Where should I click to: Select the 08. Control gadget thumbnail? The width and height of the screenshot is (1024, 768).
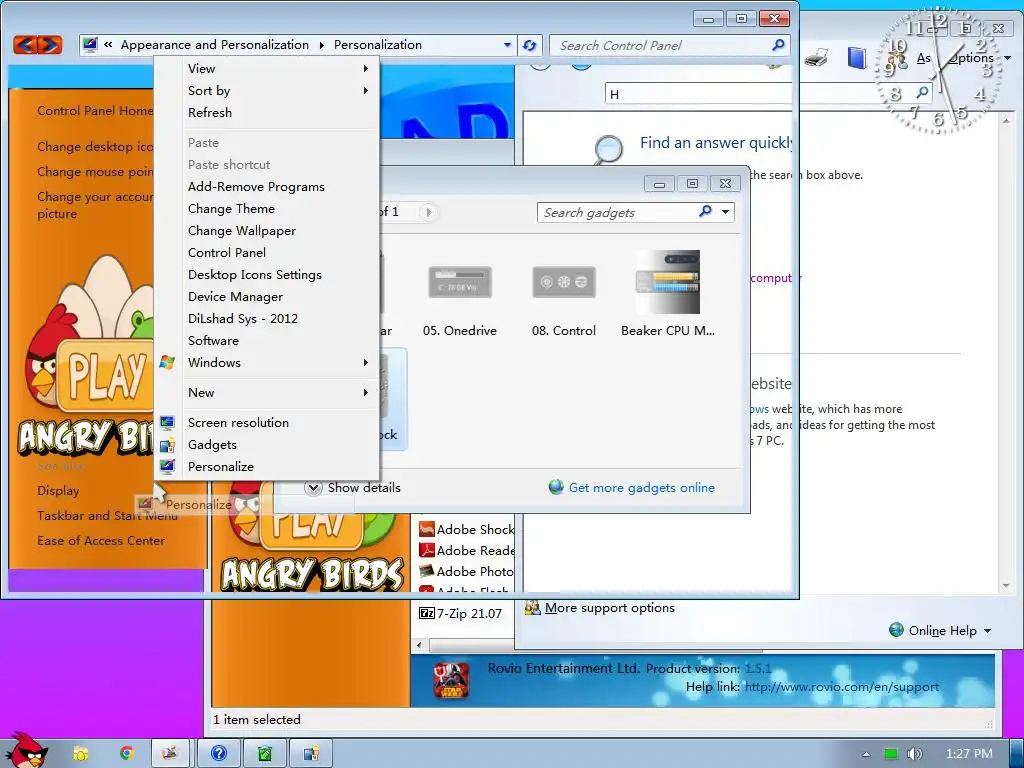click(564, 282)
